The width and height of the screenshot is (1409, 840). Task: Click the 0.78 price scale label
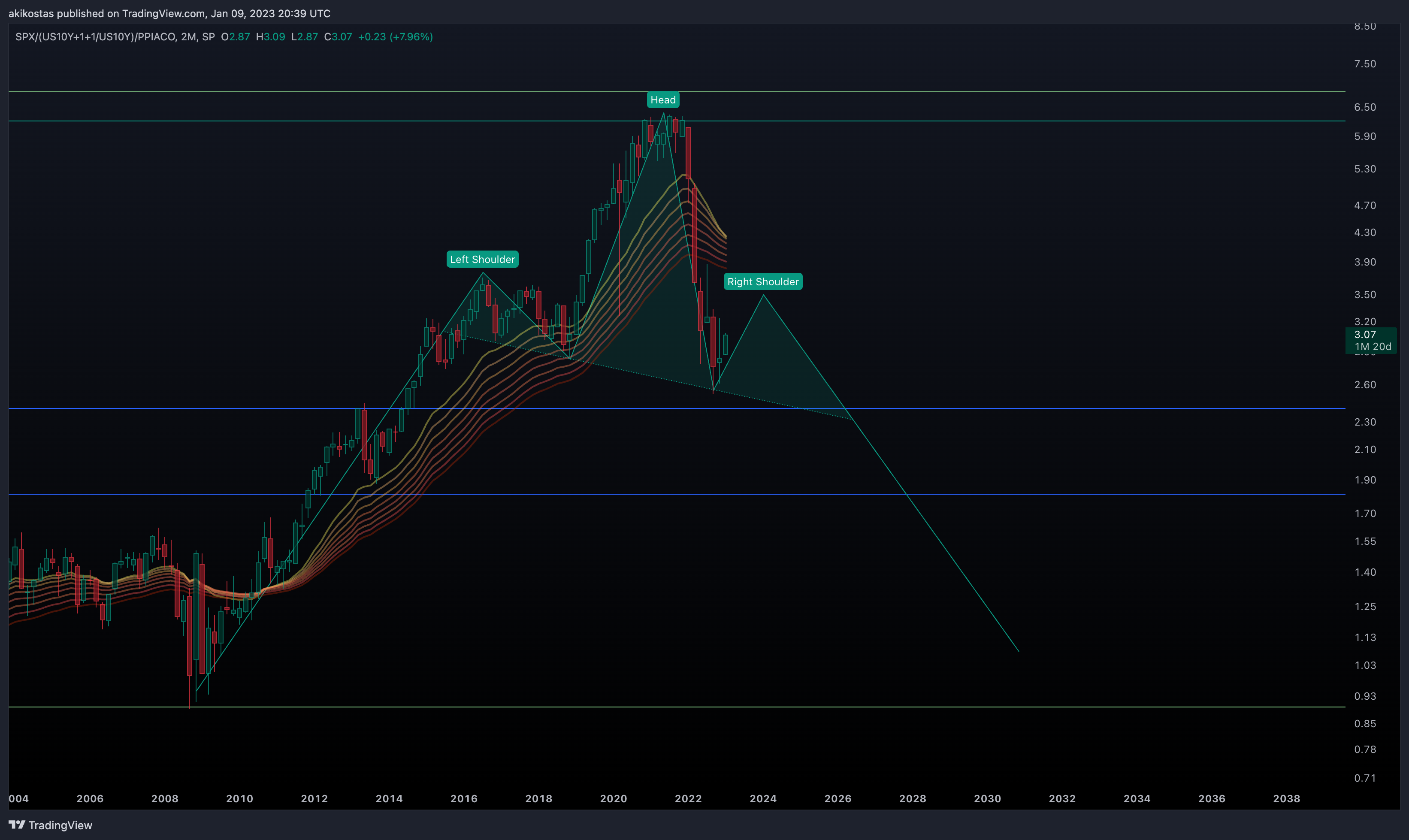pyautogui.click(x=1365, y=749)
